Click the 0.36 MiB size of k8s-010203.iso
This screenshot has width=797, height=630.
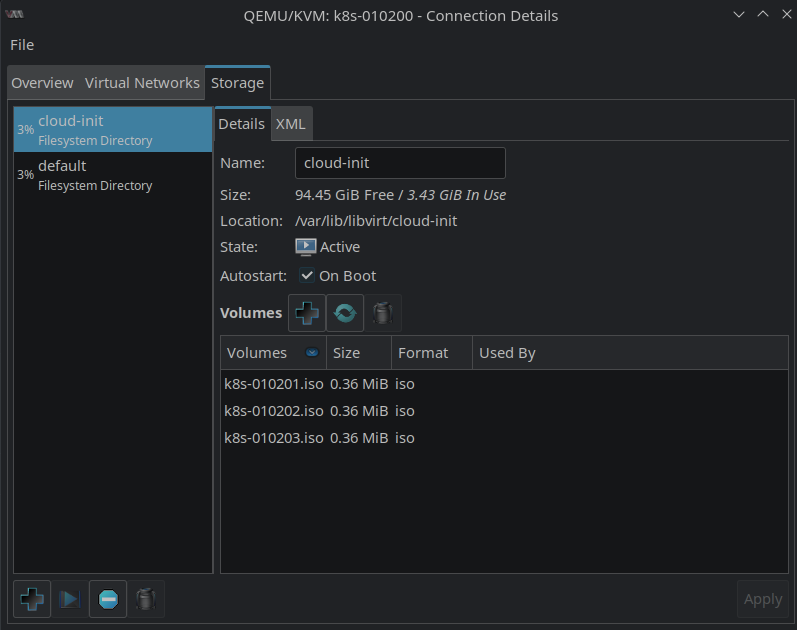pyautogui.click(x=359, y=438)
